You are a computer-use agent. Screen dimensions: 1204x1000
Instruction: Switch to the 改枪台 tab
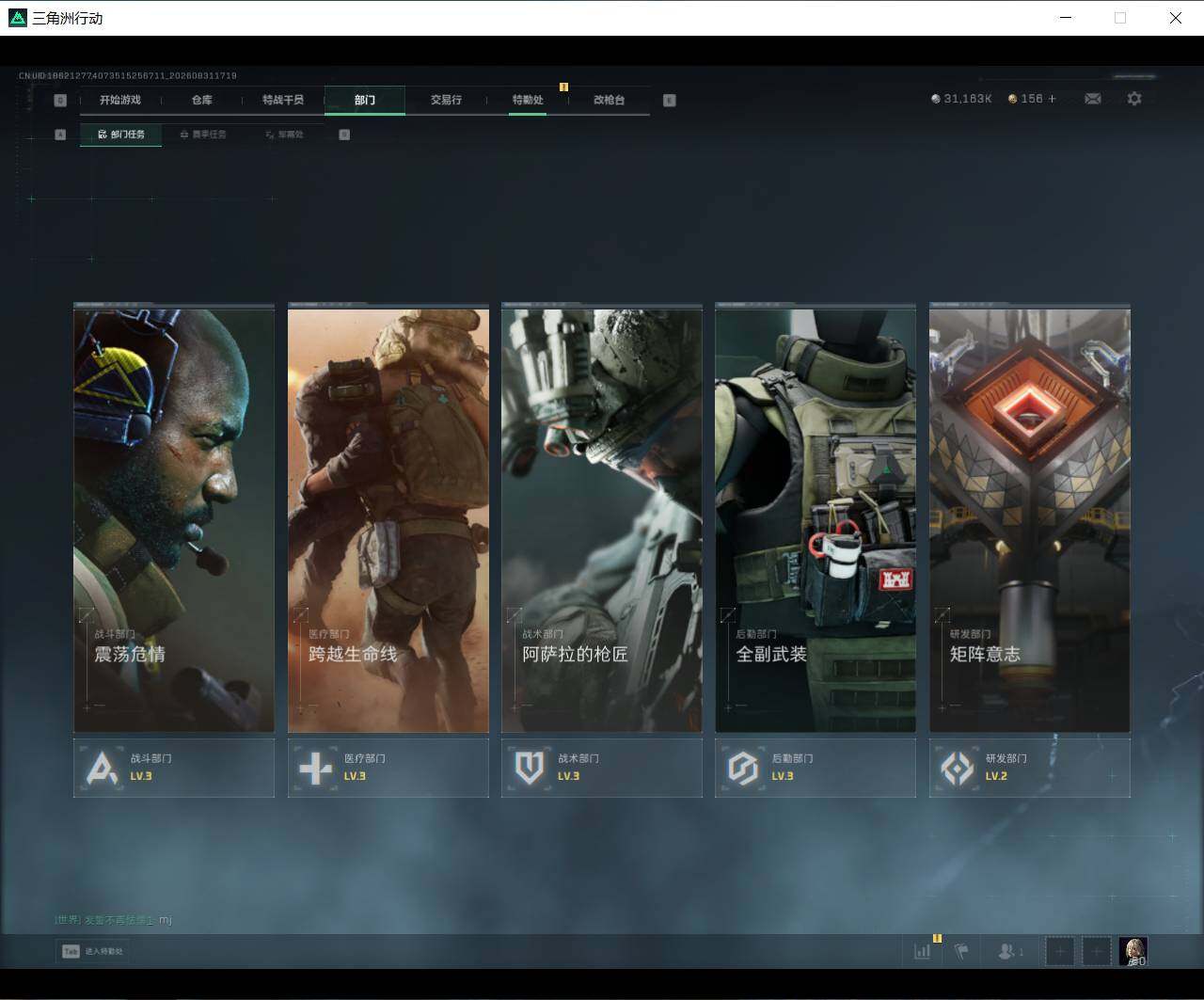click(610, 100)
